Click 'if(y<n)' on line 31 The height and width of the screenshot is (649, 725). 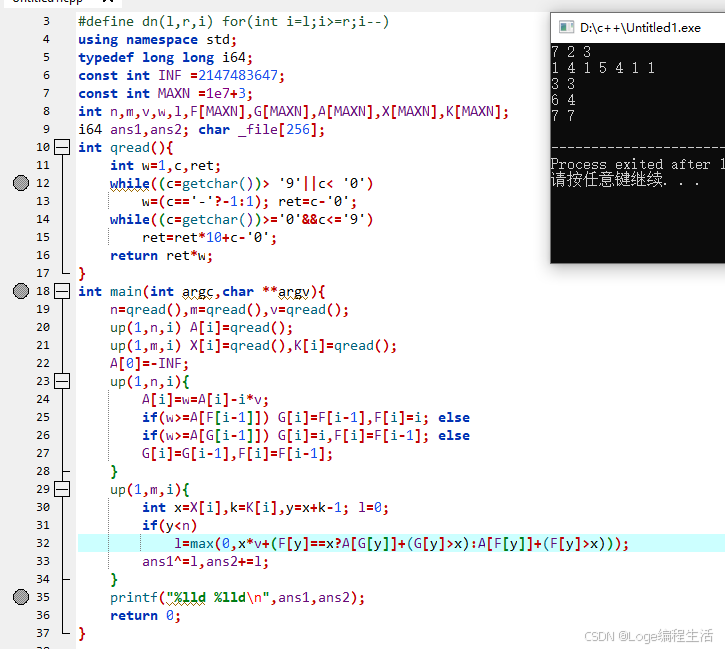pos(170,526)
